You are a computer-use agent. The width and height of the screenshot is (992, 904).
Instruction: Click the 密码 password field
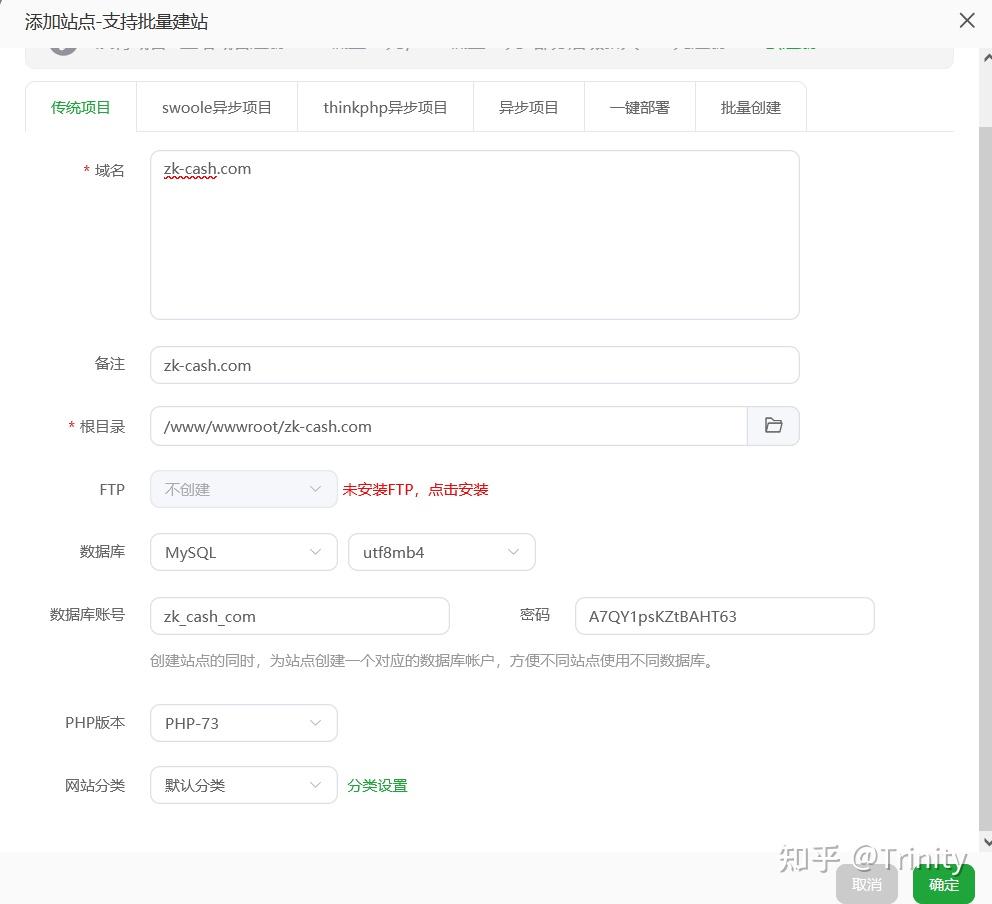pos(724,616)
